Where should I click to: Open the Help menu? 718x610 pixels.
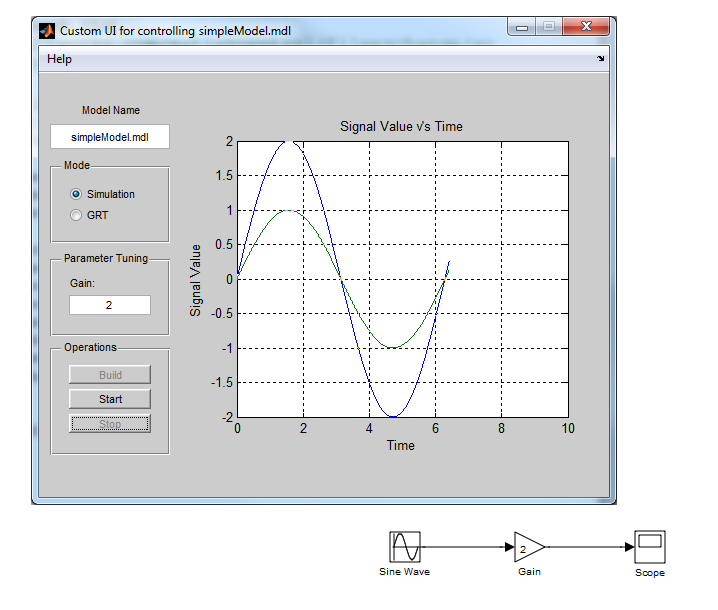(x=59, y=59)
